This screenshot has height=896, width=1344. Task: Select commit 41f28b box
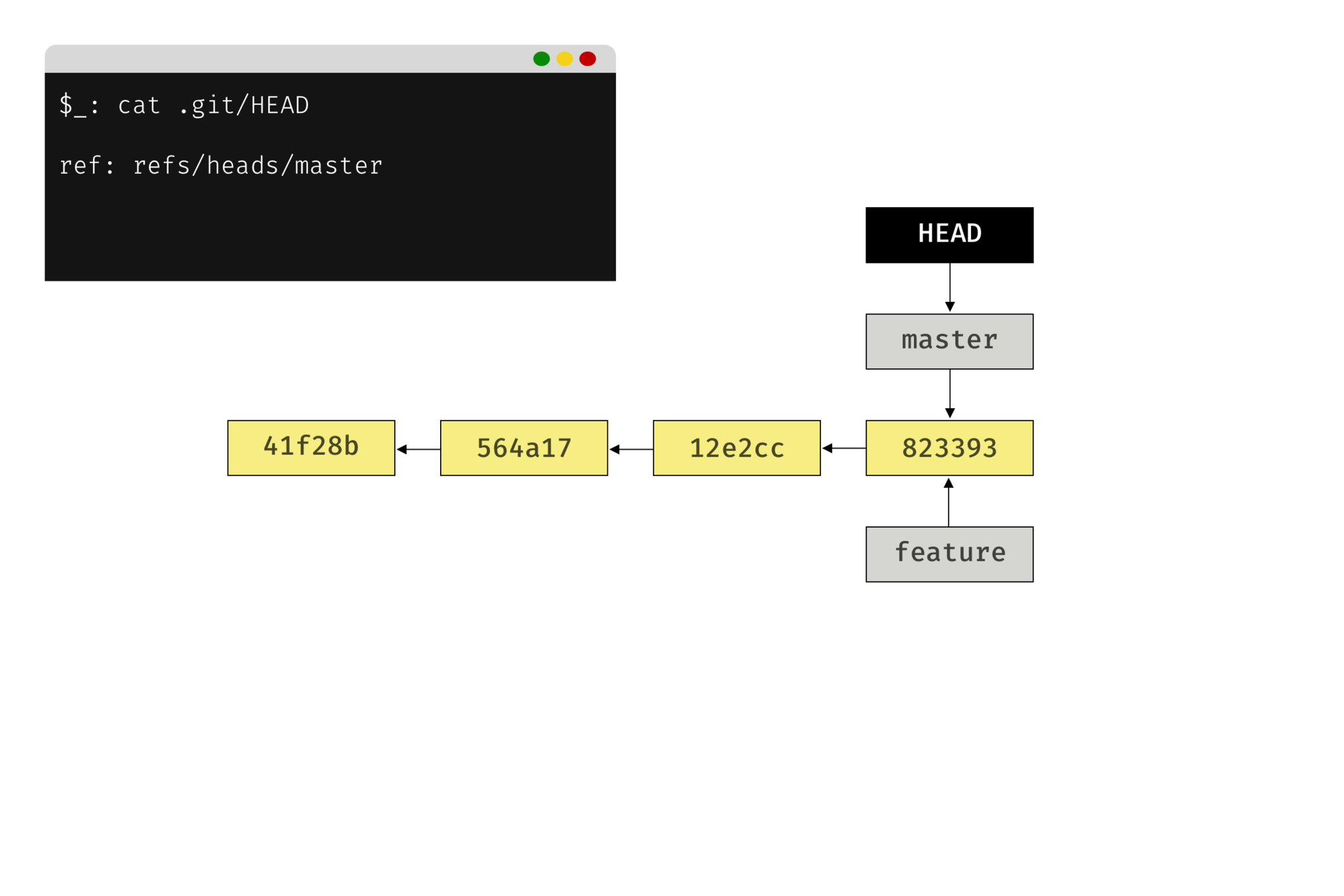(311, 447)
